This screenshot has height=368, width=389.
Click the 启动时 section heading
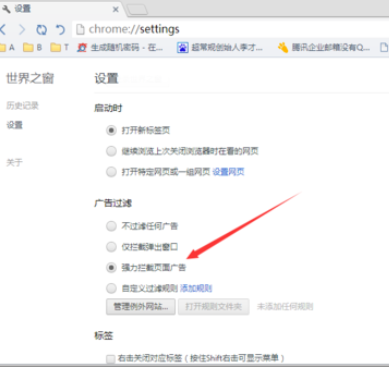click(108, 108)
